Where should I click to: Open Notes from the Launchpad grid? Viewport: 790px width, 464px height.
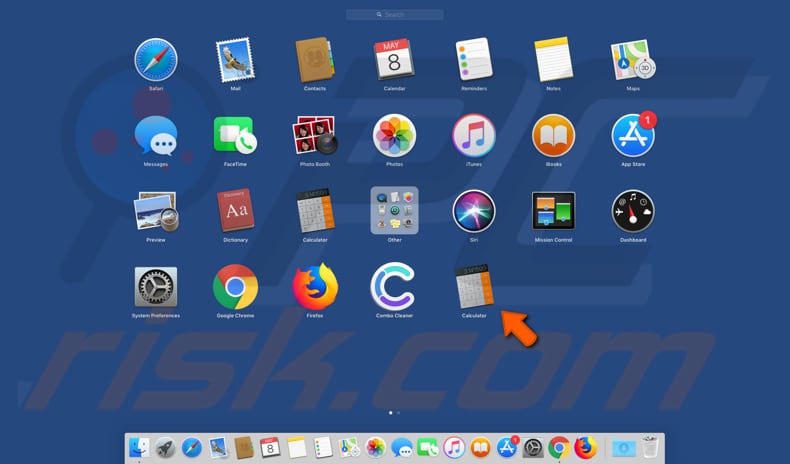(x=553, y=59)
